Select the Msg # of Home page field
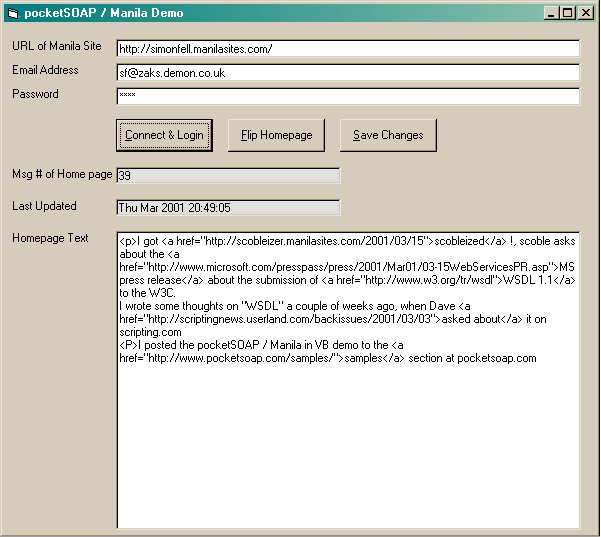Image resolution: width=601 pixels, height=537 pixels. [x=228, y=176]
